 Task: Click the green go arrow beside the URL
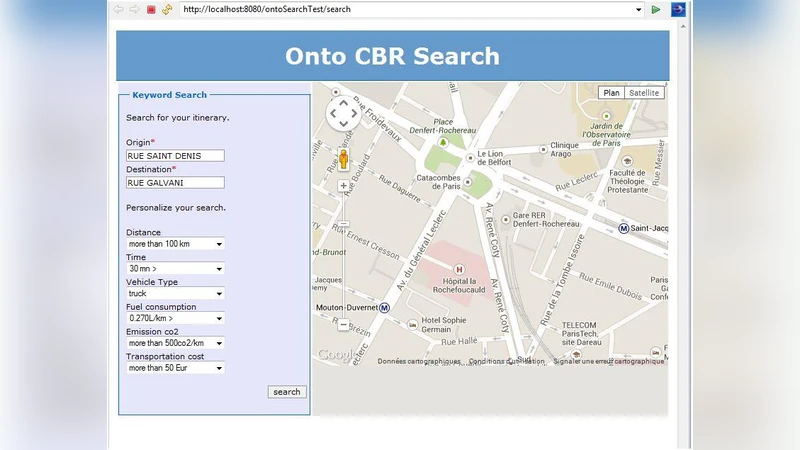pyautogui.click(x=656, y=9)
